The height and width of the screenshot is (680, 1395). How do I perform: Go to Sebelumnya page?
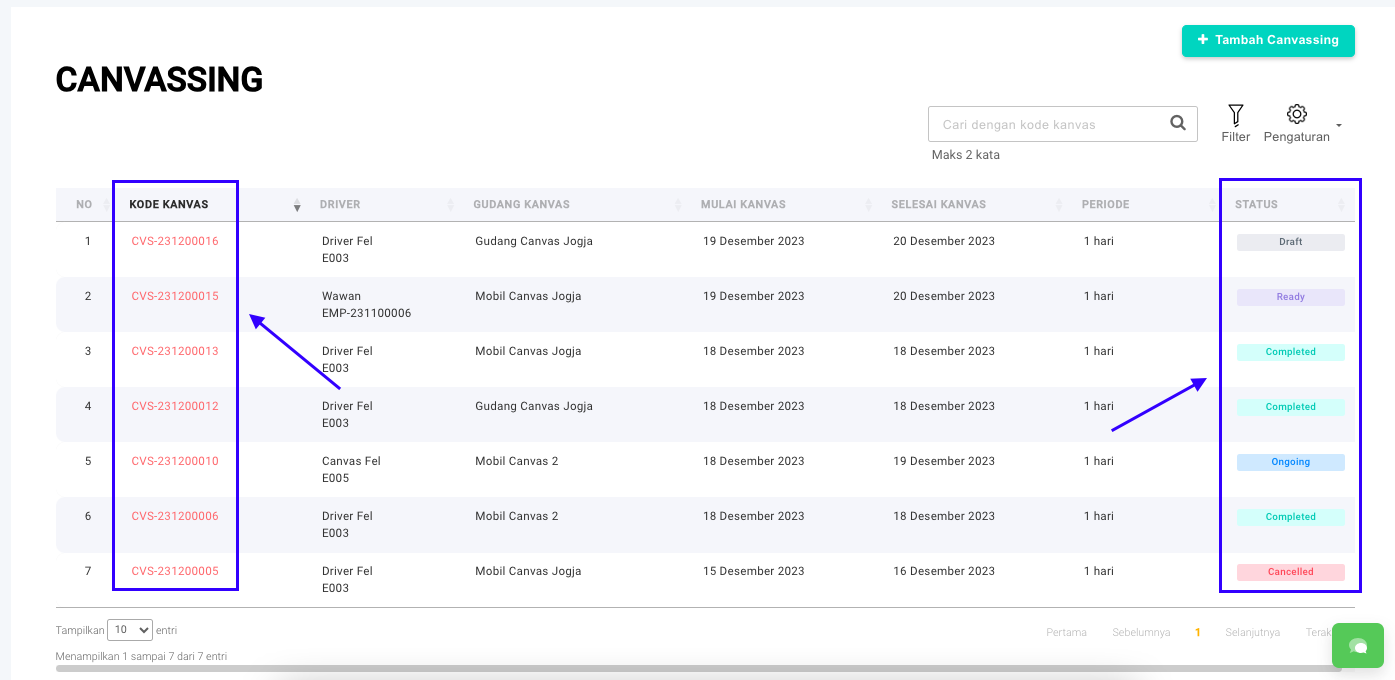point(1141,632)
